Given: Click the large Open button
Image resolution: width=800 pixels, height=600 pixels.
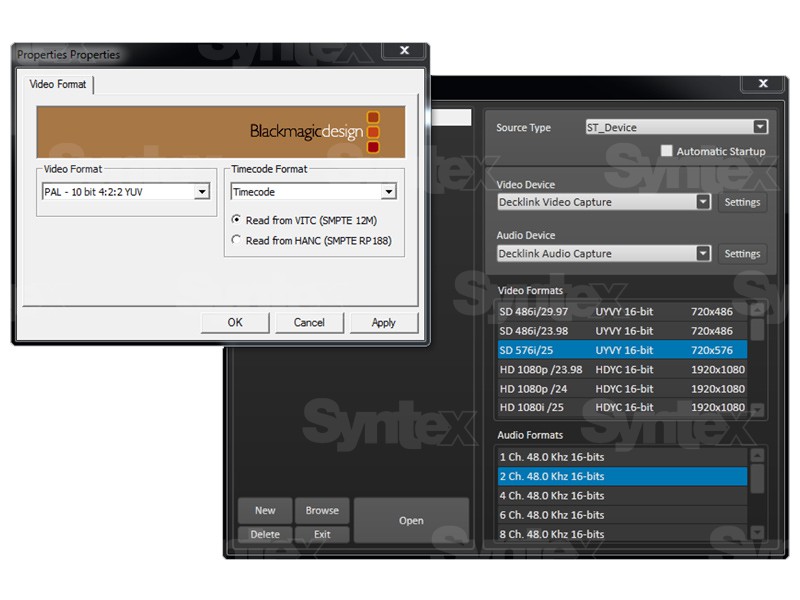Looking at the screenshot, I should pos(411,521).
